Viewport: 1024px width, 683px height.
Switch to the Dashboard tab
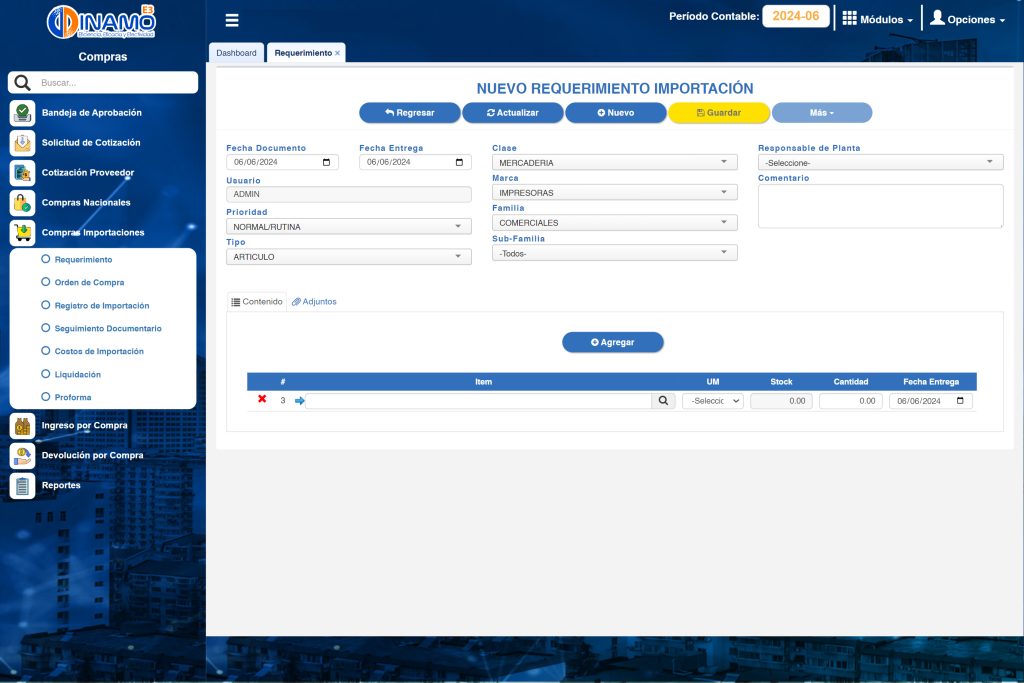(x=236, y=53)
